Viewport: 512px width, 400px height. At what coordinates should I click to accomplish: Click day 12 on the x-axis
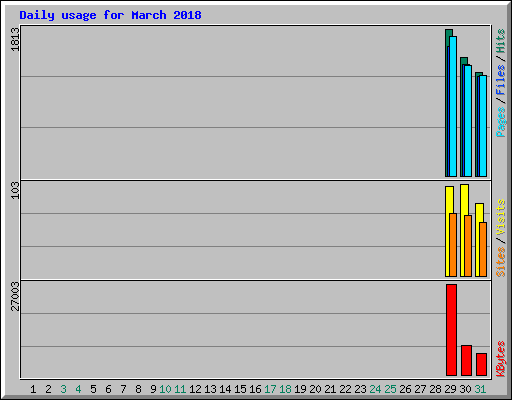[195, 389]
